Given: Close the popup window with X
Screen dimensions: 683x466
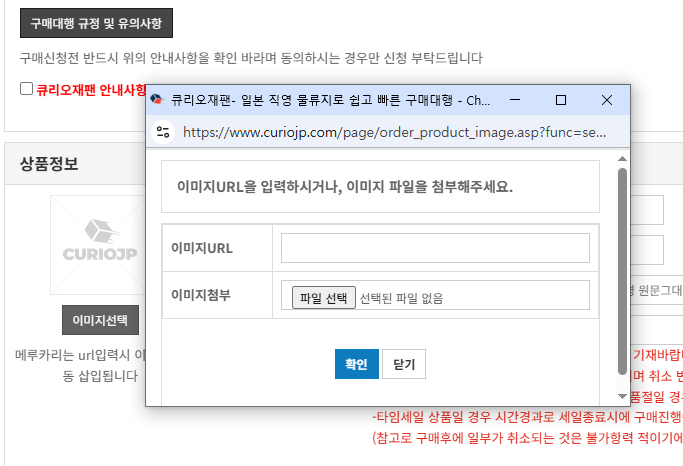Looking at the screenshot, I should 606,100.
